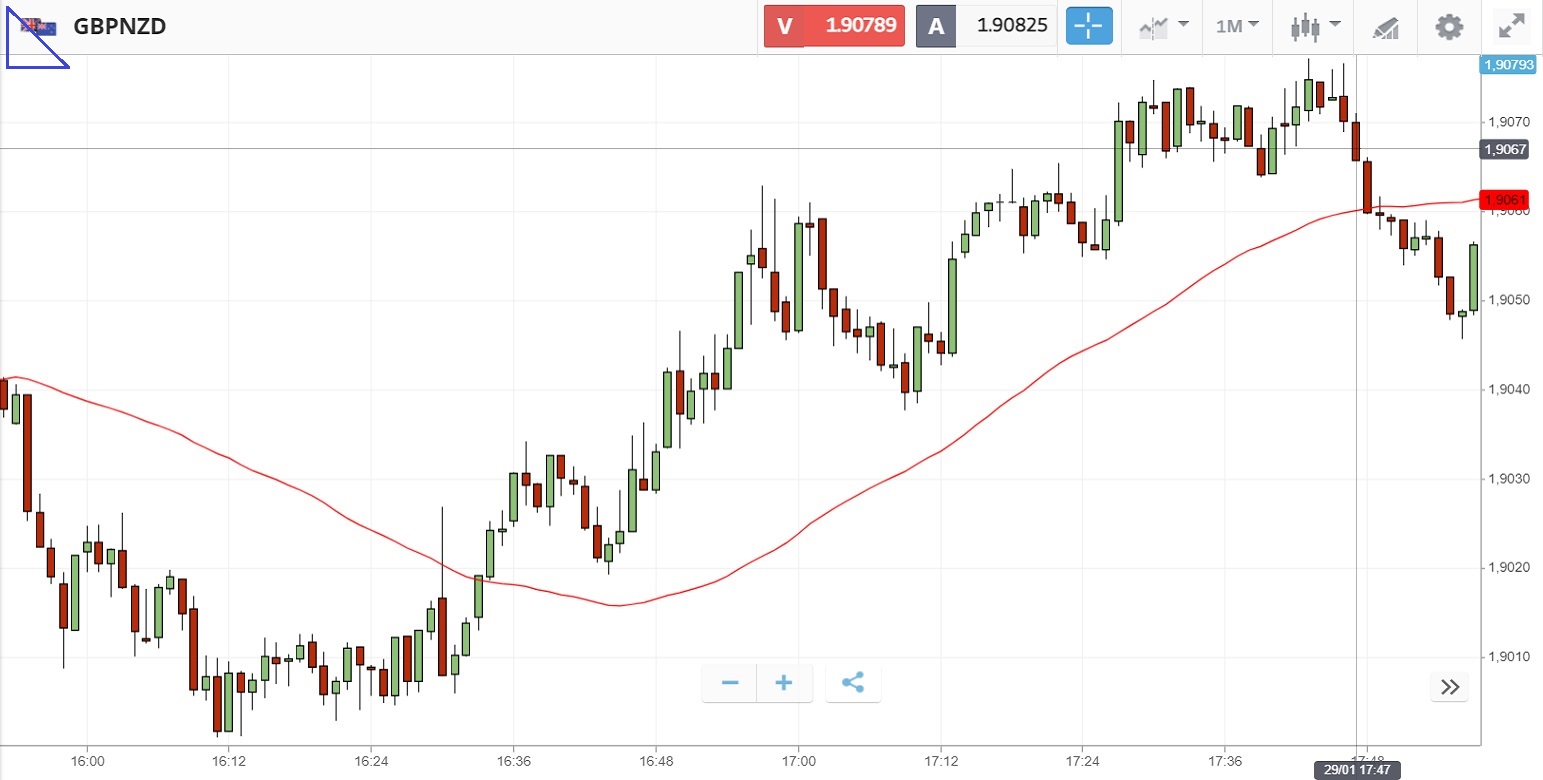Screen dimensions: 1543x780
Task: Open chart settings gear
Action: [x=1449, y=26]
